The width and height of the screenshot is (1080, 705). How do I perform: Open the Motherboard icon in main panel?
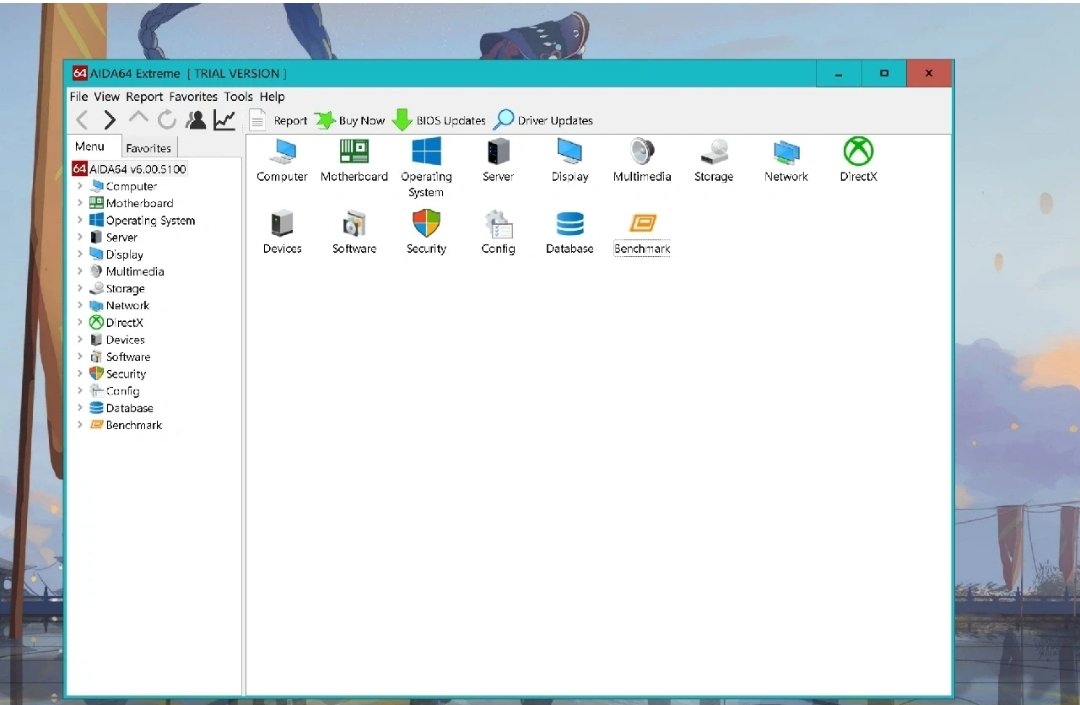click(x=354, y=152)
